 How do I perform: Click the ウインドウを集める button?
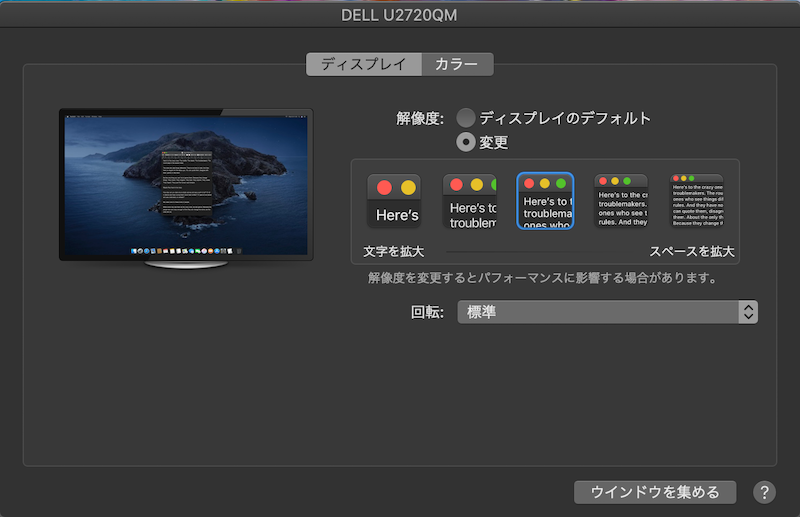click(655, 492)
